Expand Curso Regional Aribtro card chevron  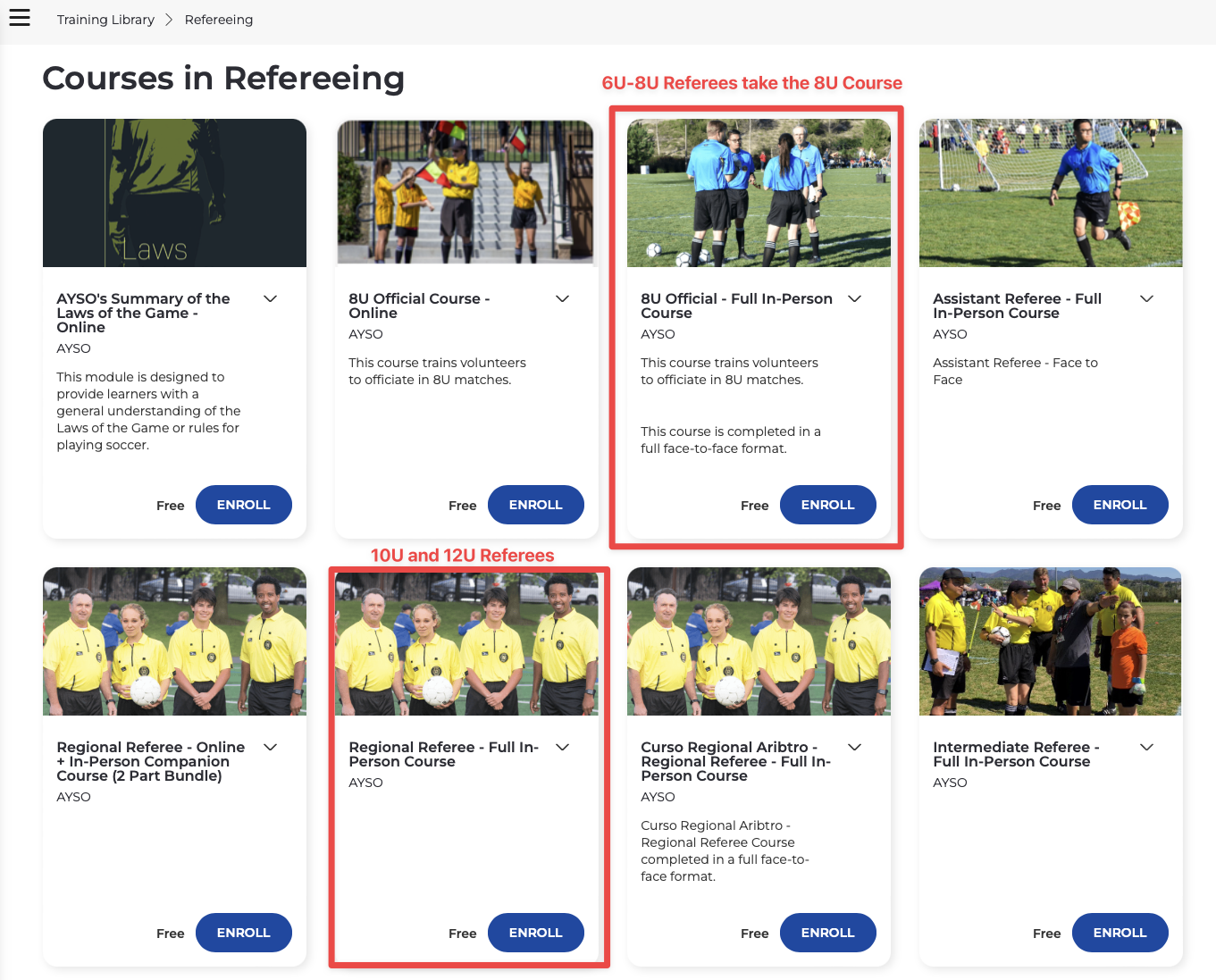click(x=854, y=747)
